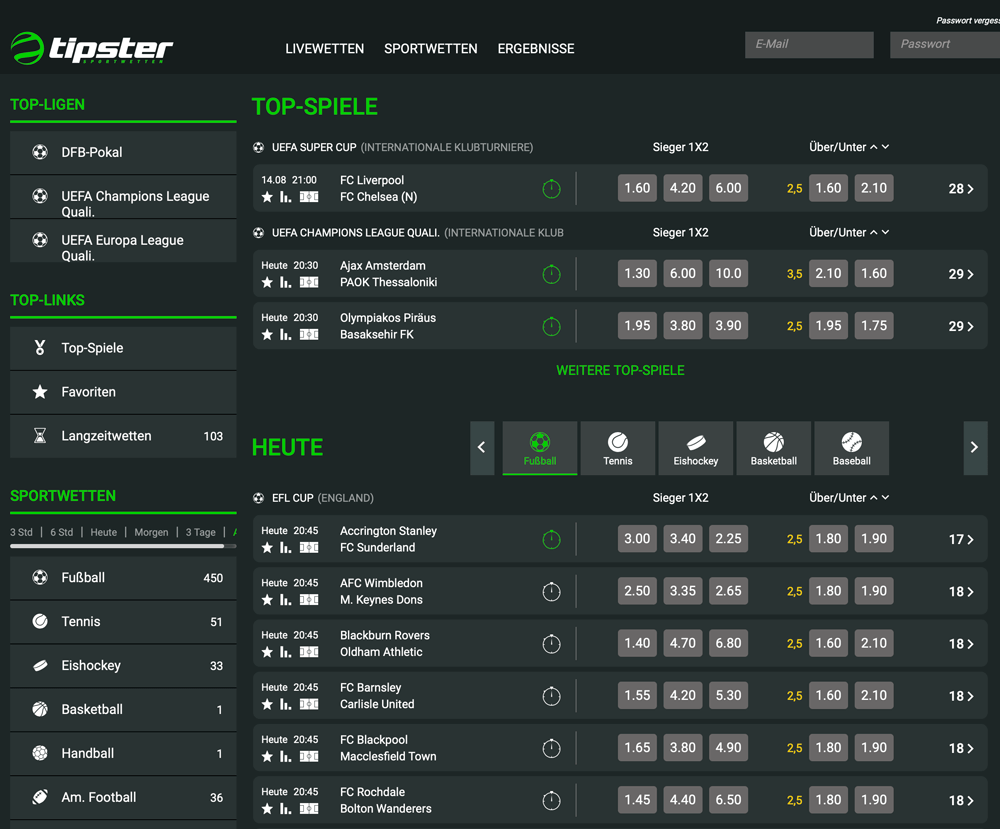Screen dimensions: 1000x829
Task: Select Am. Football in the sidebar list
Action: pyautogui.click(x=123, y=798)
